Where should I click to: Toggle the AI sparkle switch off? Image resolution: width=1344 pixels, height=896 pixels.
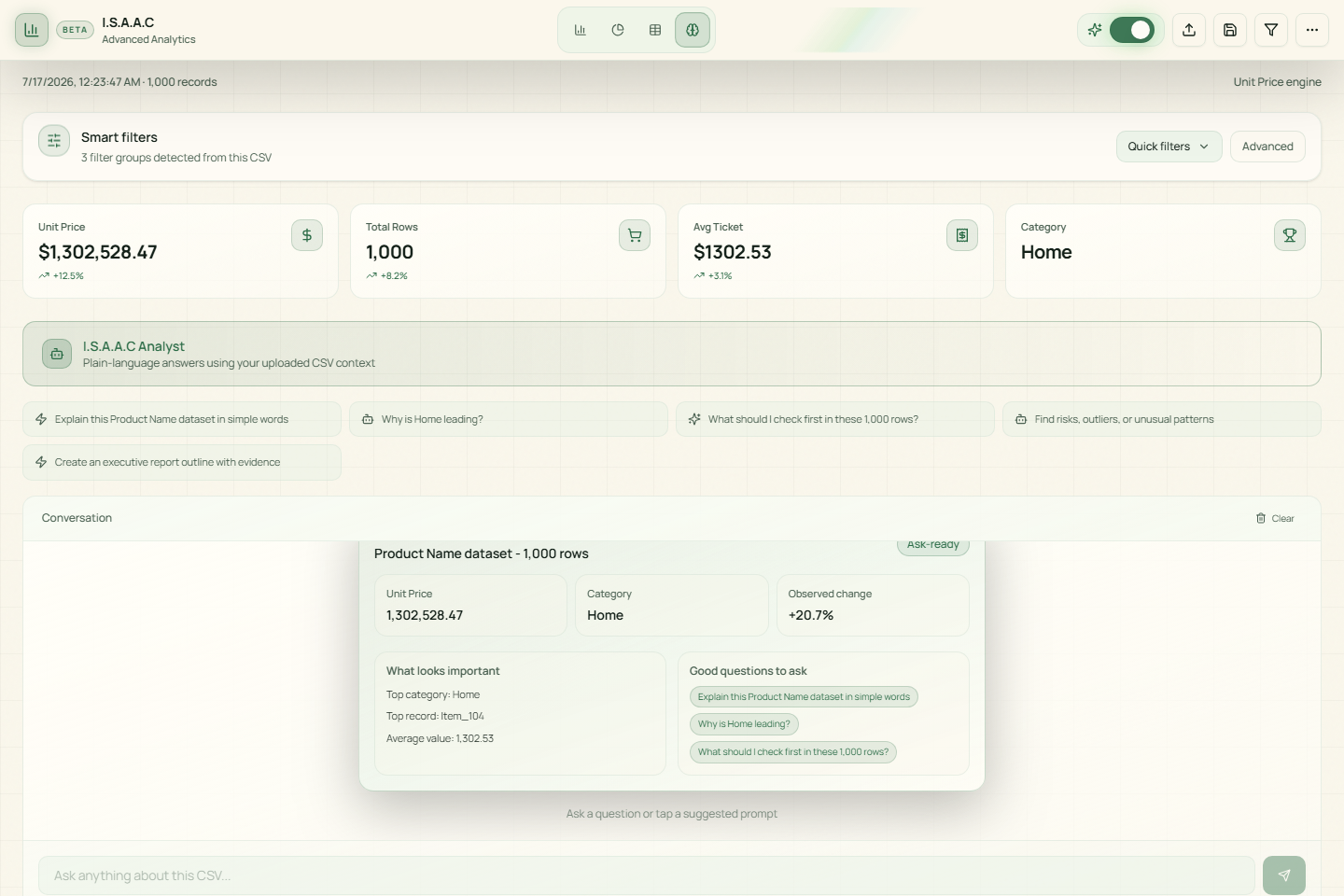1132,30
